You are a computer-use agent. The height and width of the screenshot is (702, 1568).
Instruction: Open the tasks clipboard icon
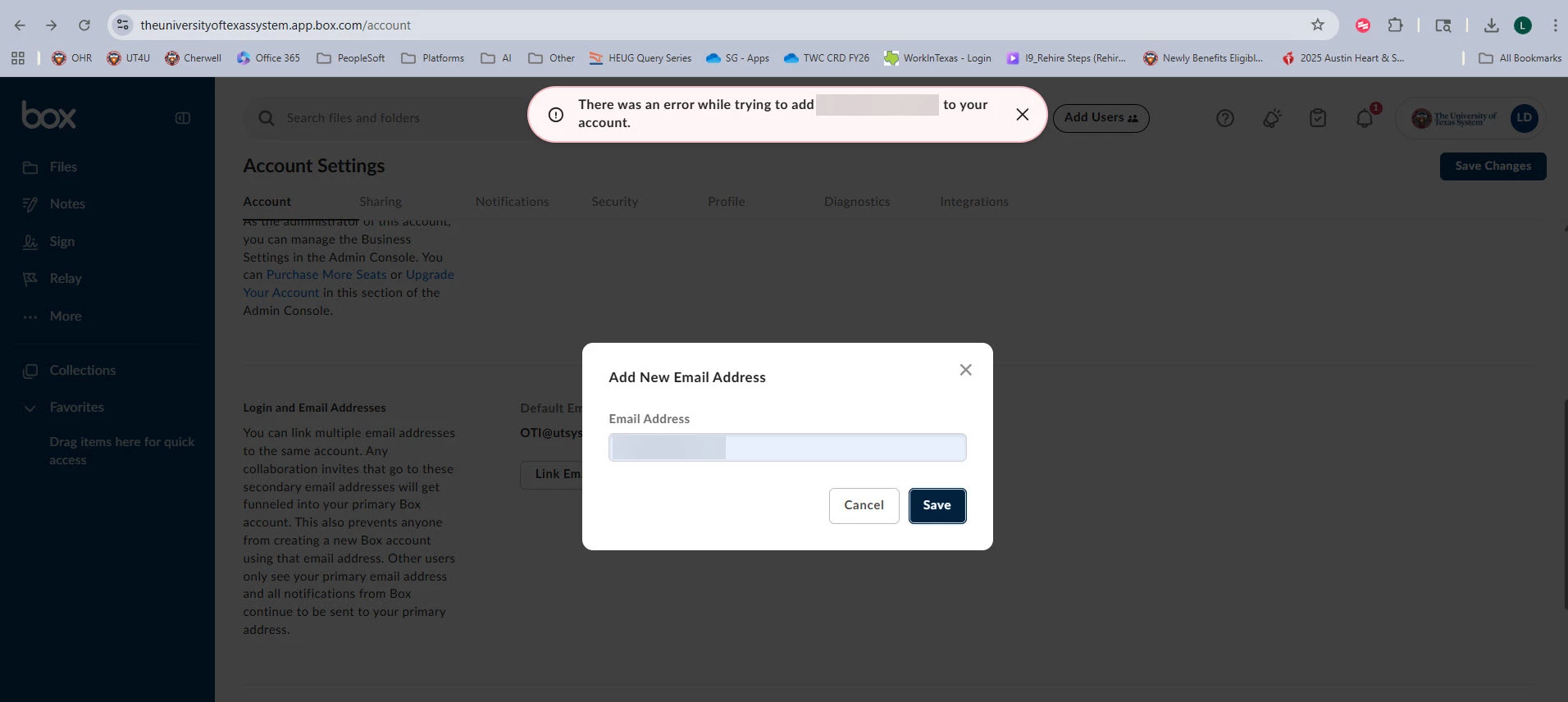coord(1318,118)
